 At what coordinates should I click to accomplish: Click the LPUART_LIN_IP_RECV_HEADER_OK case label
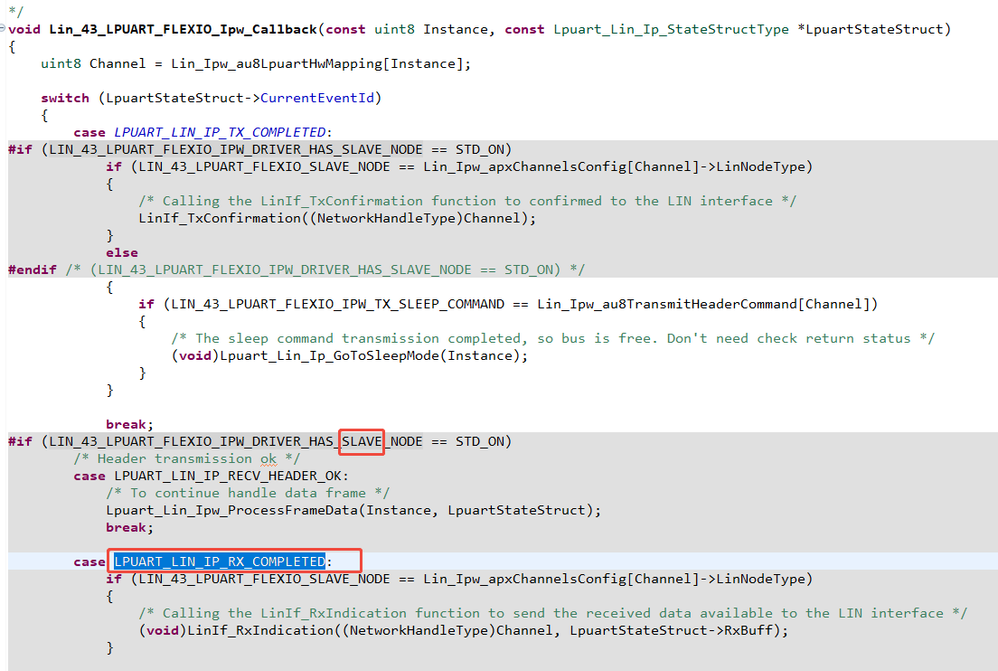coord(227,476)
